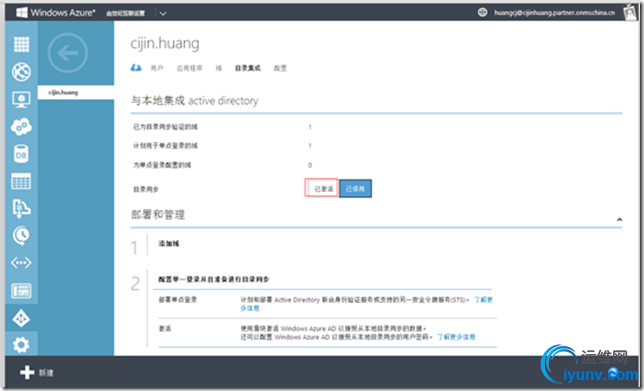Collapse the 部署和管理 section chevron
Screen dimensions: 644x391
619,220
